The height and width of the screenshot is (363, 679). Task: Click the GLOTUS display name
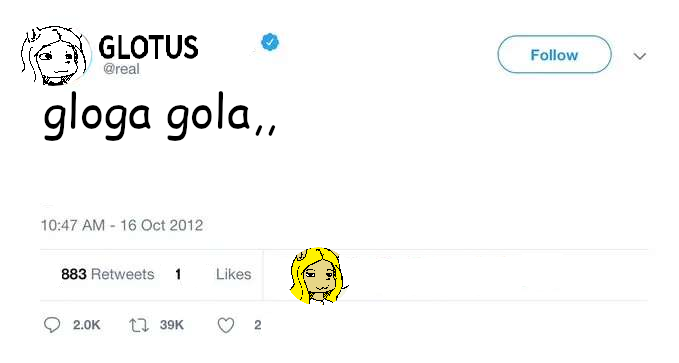tap(149, 47)
